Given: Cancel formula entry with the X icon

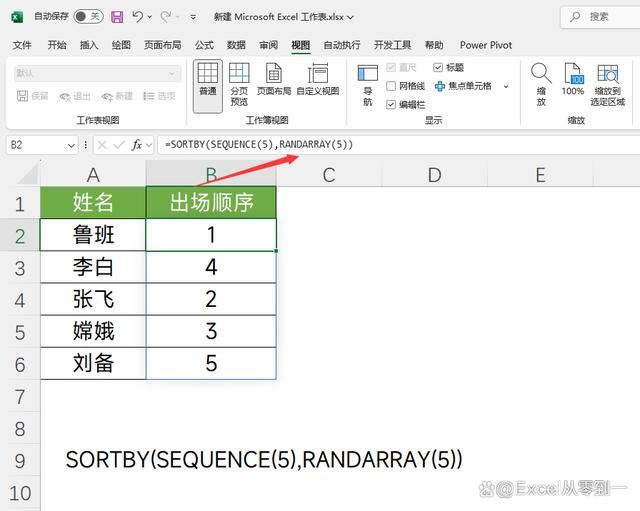Looking at the screenshot, I should [x=102, y=145].
